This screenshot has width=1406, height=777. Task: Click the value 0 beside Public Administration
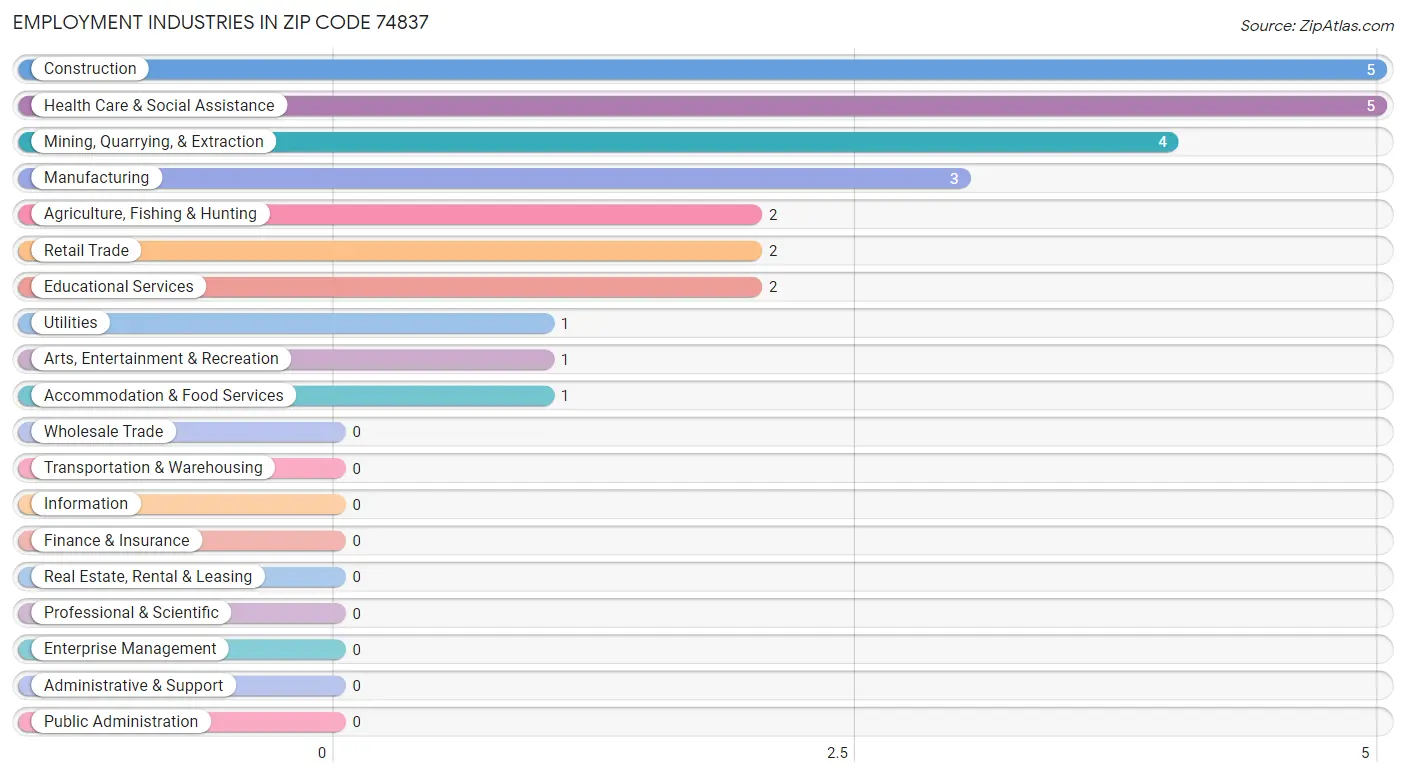356,722
